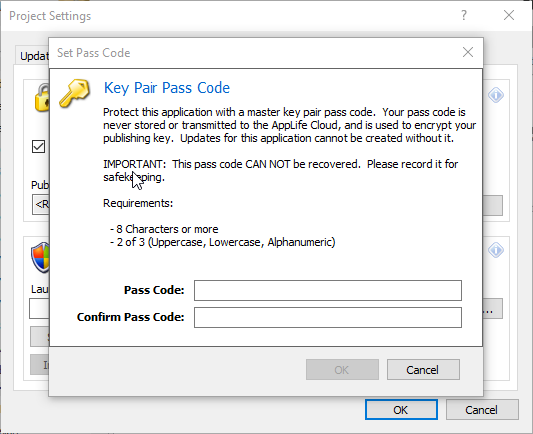Cancel the Set Pass Code dialog
533x434 pixels.
pos(423,369)
